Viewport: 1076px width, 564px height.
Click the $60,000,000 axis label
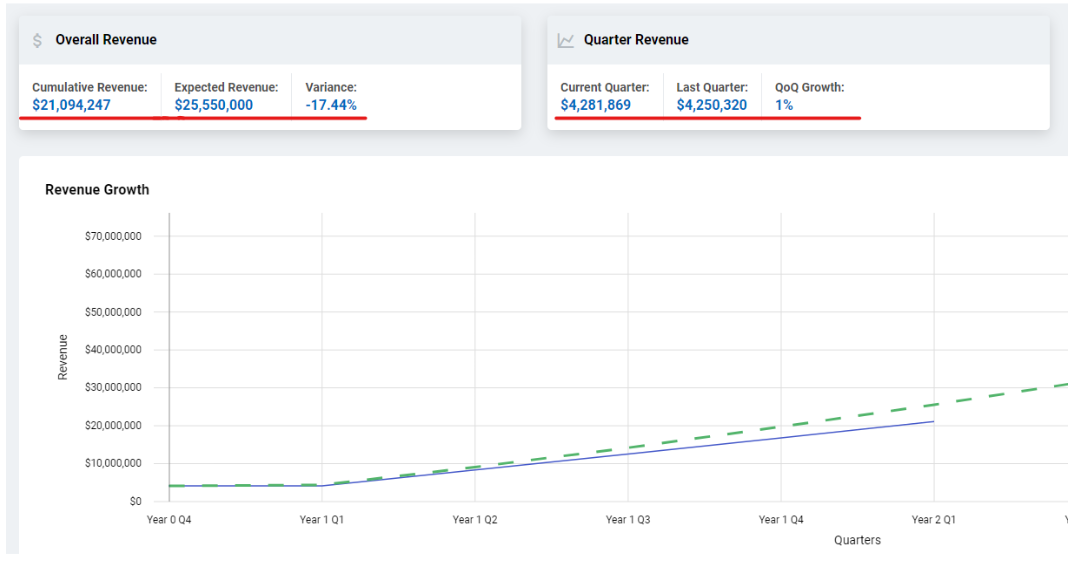pos(113,274)
